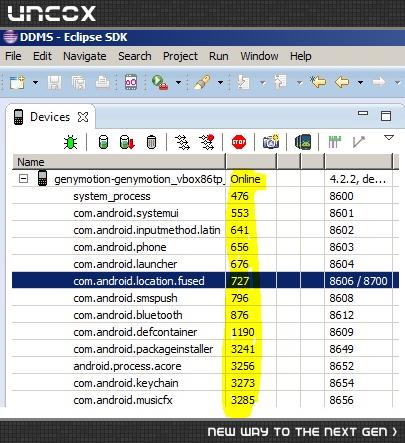Screen dimensions: 405x443
Task: Select the com.android.smspush process
Action: tap(205, 298)
